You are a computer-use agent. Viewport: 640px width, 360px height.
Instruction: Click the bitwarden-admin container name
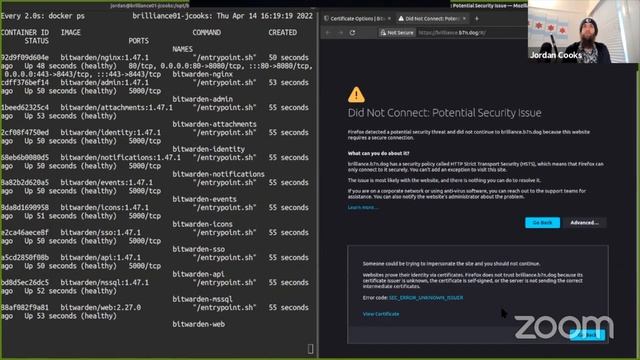click(202, 99)
